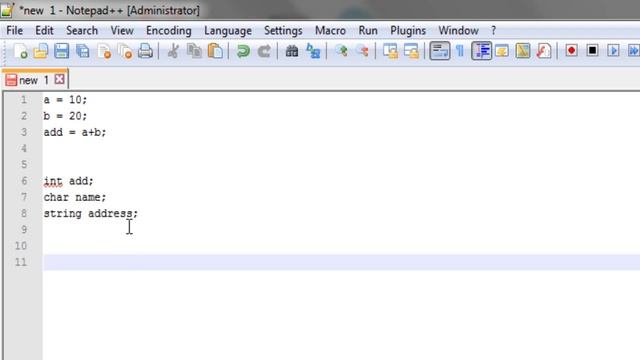Open the File menu
The width and height of the screenshot is (640, 360).
(x=15, y=31)
